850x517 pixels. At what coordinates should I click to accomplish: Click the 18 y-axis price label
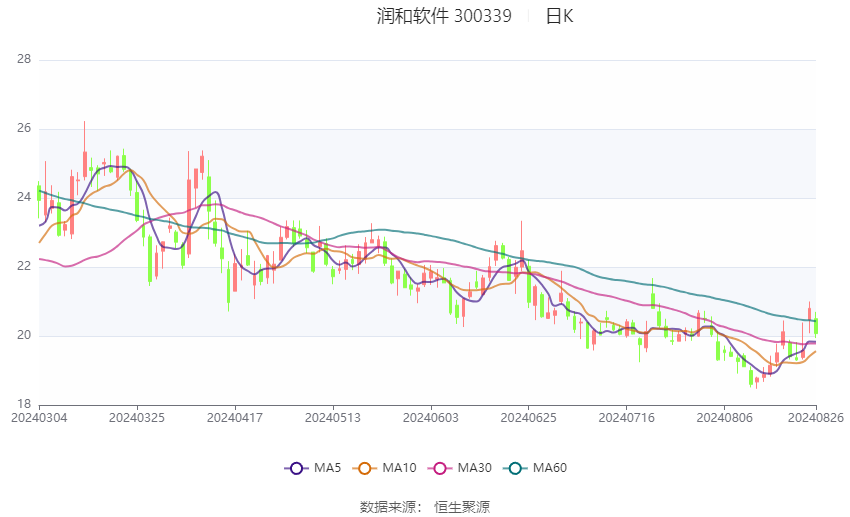[24, 404]
